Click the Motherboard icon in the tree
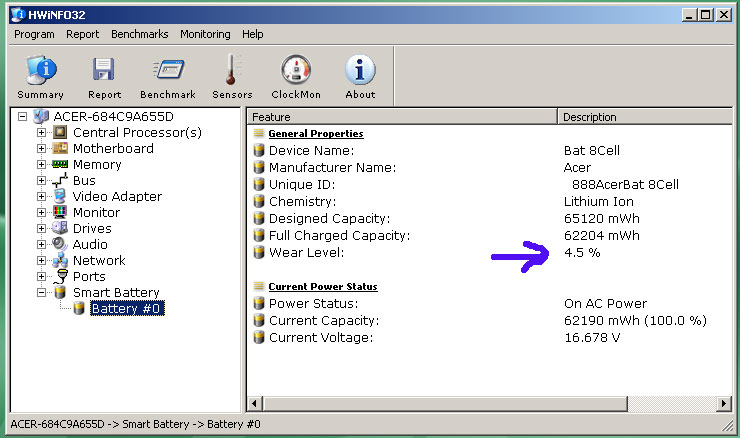The height and width of the screenshot is (438, 740). pyautogui.click(x=60, y=148)
